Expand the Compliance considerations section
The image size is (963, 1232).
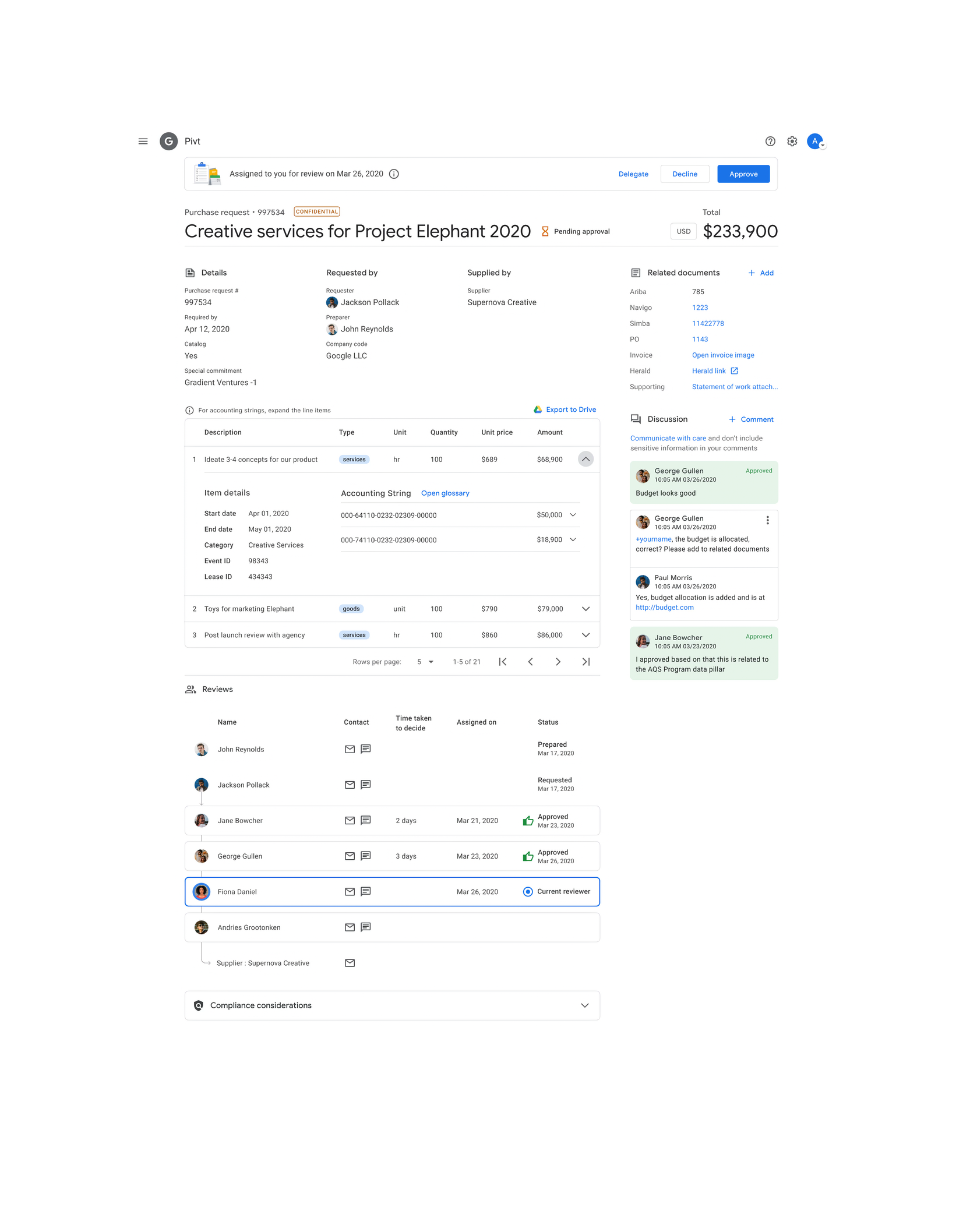[584, 1005]
